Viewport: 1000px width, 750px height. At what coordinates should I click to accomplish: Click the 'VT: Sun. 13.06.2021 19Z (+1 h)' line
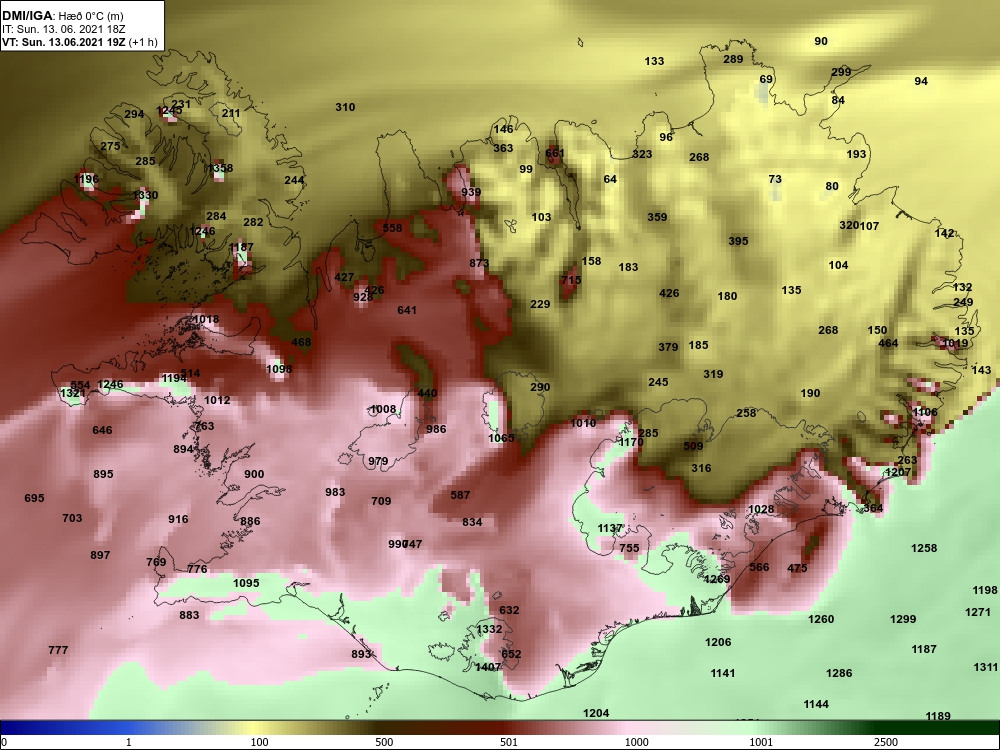79,42
